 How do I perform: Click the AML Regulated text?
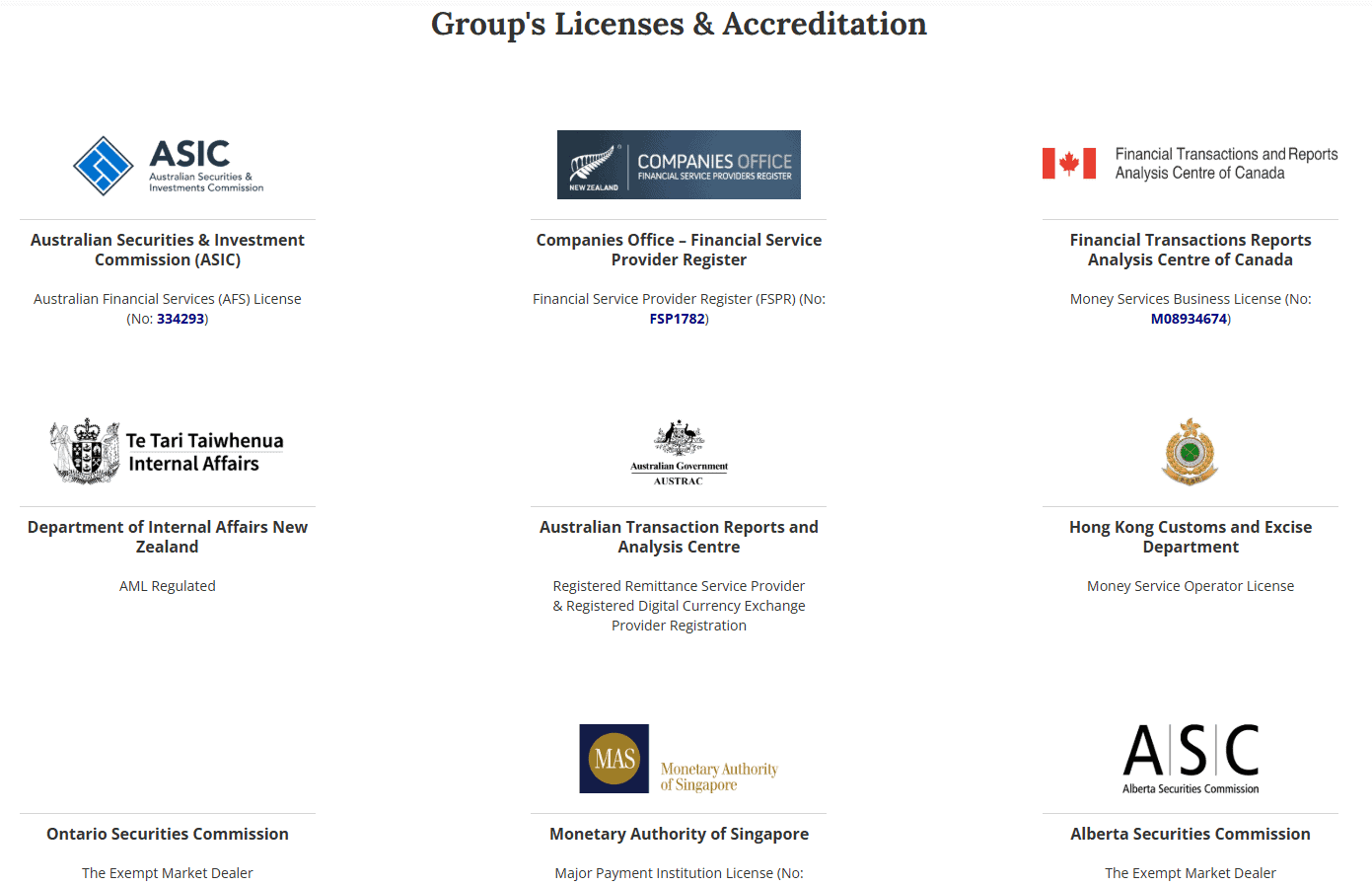167,585
